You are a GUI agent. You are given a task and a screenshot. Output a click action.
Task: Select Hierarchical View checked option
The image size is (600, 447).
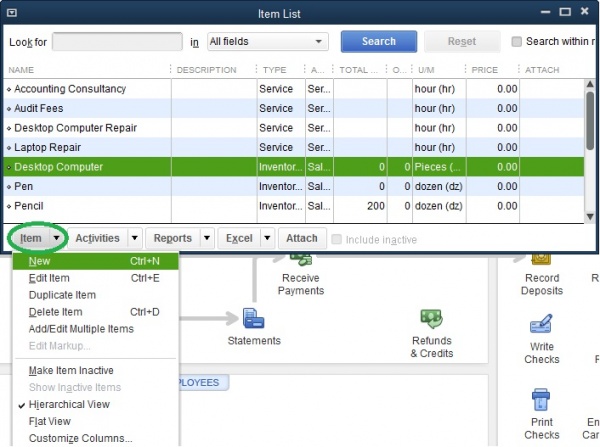pyautogui.click(x=69, y=404)
